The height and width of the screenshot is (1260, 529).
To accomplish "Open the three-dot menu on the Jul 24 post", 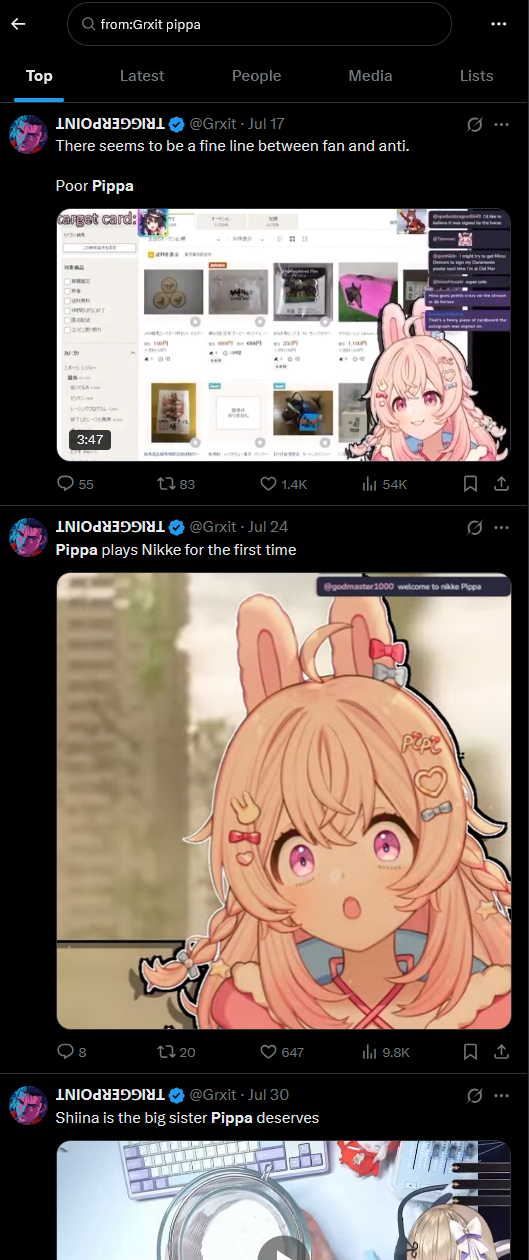I will tap(502, 527).
